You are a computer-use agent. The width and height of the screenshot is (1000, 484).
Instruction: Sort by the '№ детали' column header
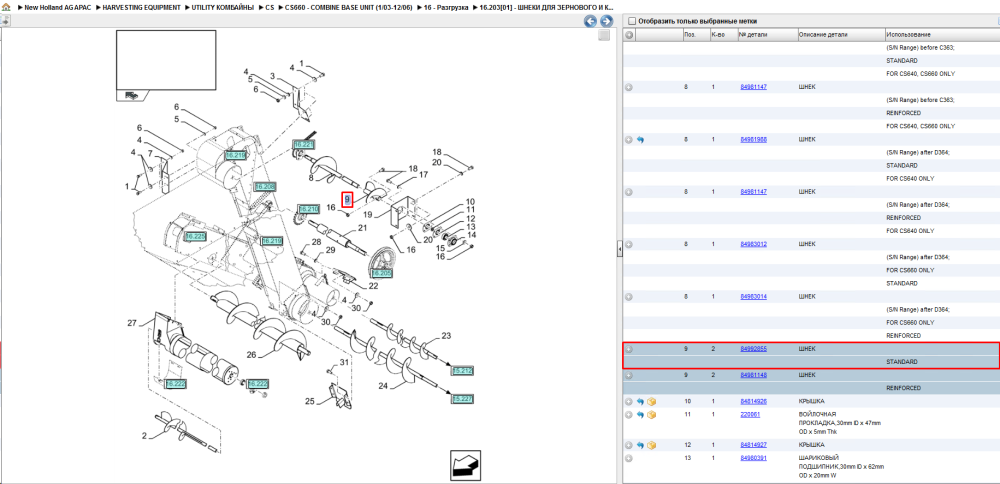tap(767, 34)
